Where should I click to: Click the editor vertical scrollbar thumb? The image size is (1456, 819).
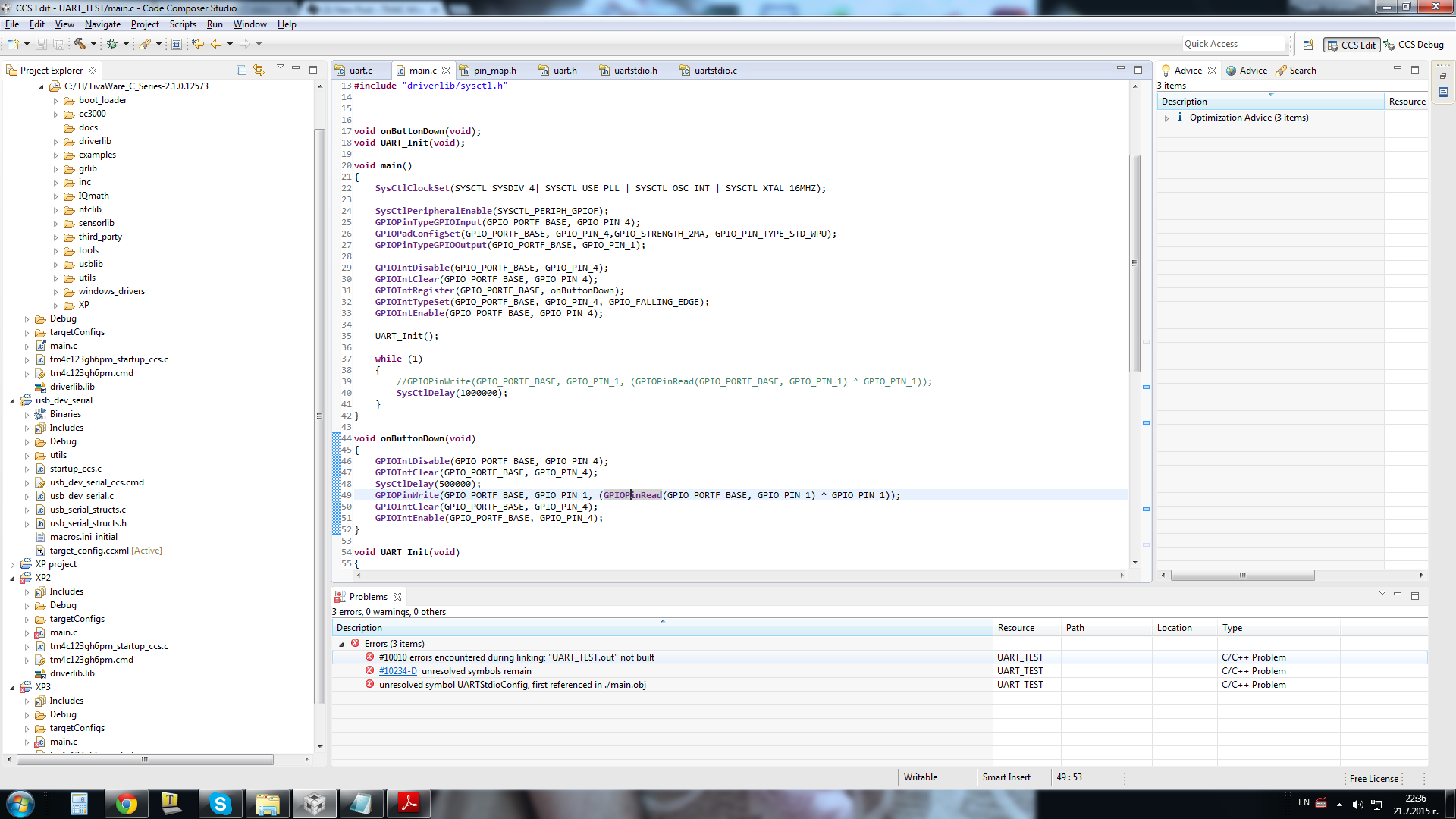click(x=1134, y=263)
